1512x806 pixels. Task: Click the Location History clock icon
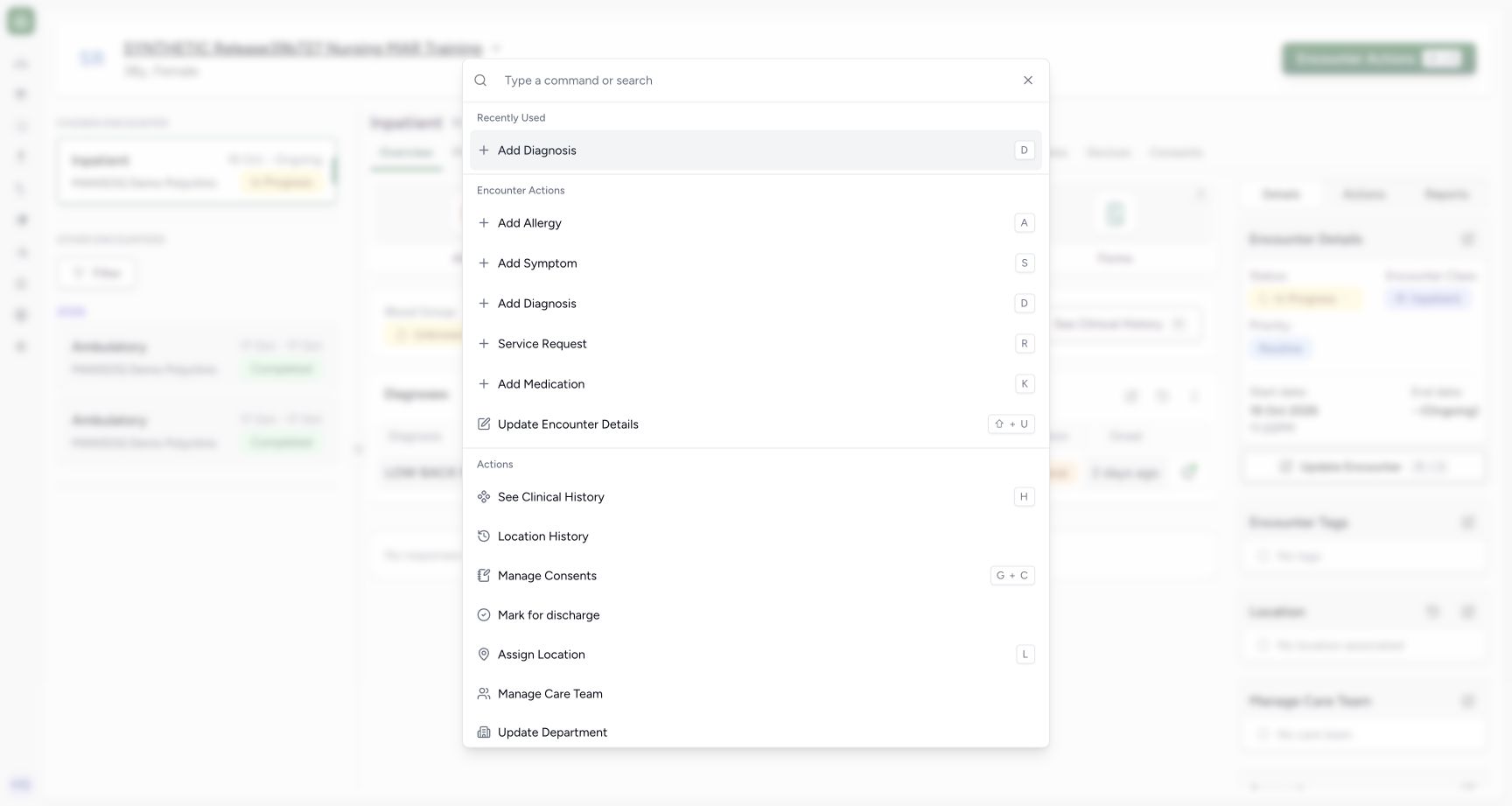click(x=484, y=536)
